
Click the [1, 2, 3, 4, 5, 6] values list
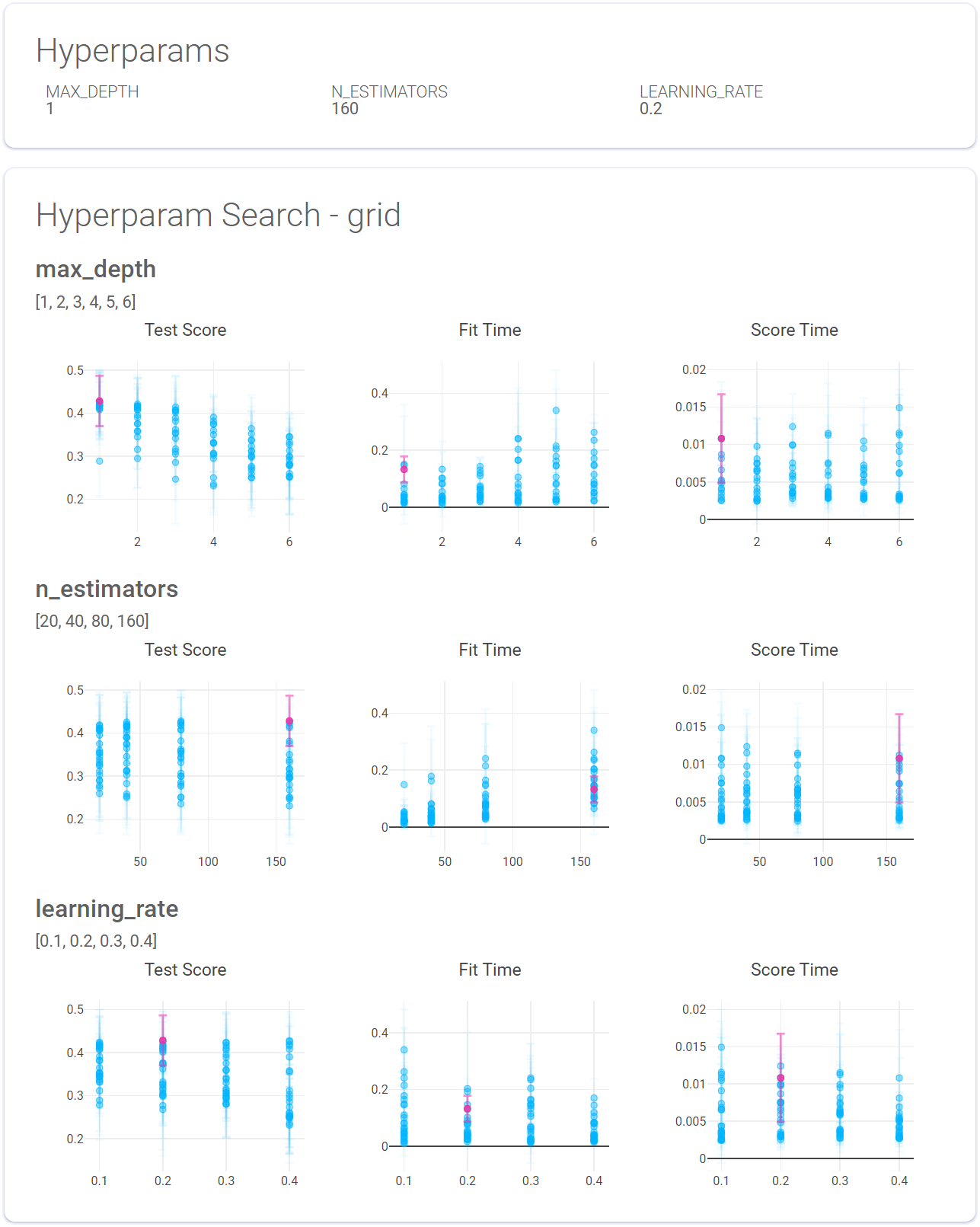(x=86, y=302)
